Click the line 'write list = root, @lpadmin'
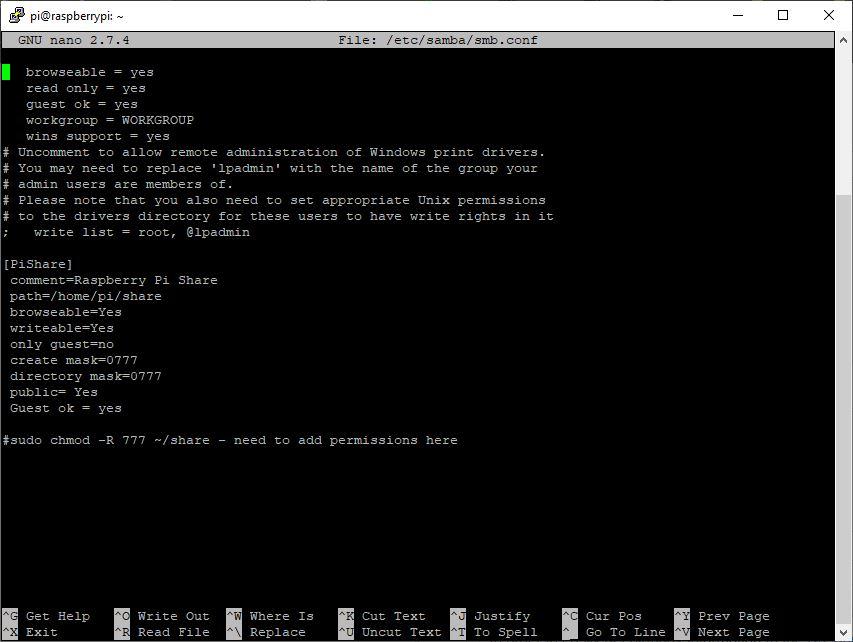853x642 pixels. (x=126, y=232)
